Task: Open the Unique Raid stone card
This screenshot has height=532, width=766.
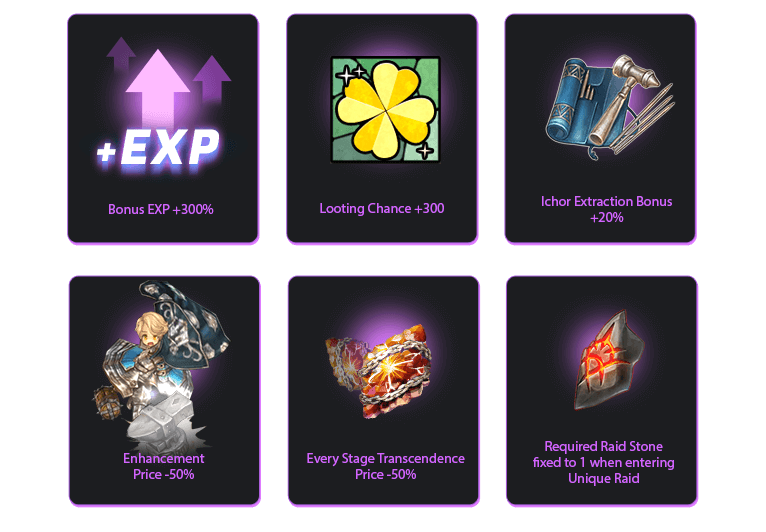Action: coord(602,391)
